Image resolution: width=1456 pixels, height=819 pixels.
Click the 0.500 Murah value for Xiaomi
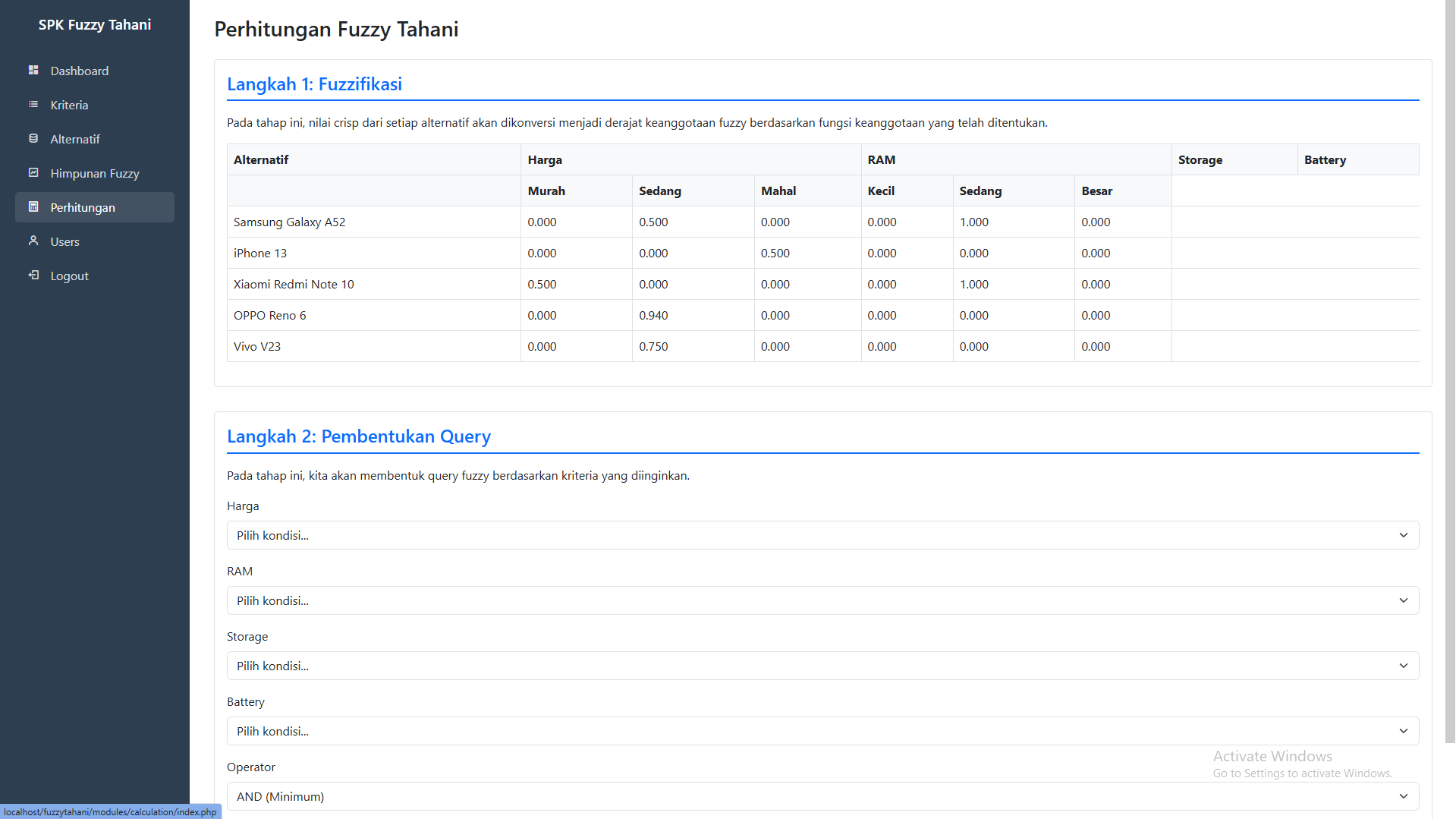click(x=542, y=284)
